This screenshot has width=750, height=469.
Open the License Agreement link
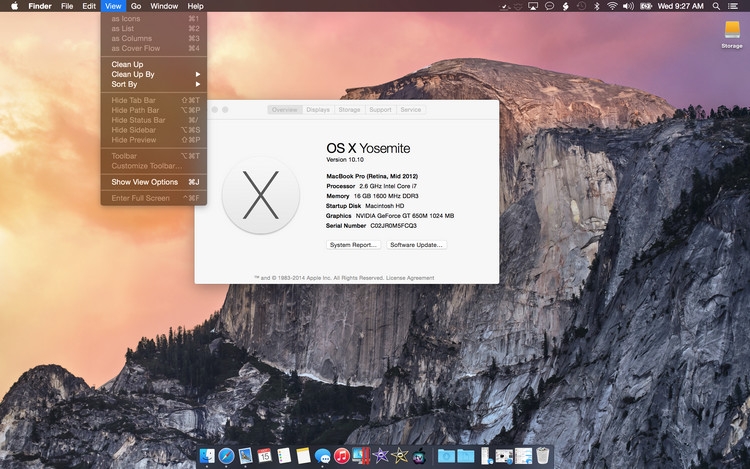click(x=410, y=278)
